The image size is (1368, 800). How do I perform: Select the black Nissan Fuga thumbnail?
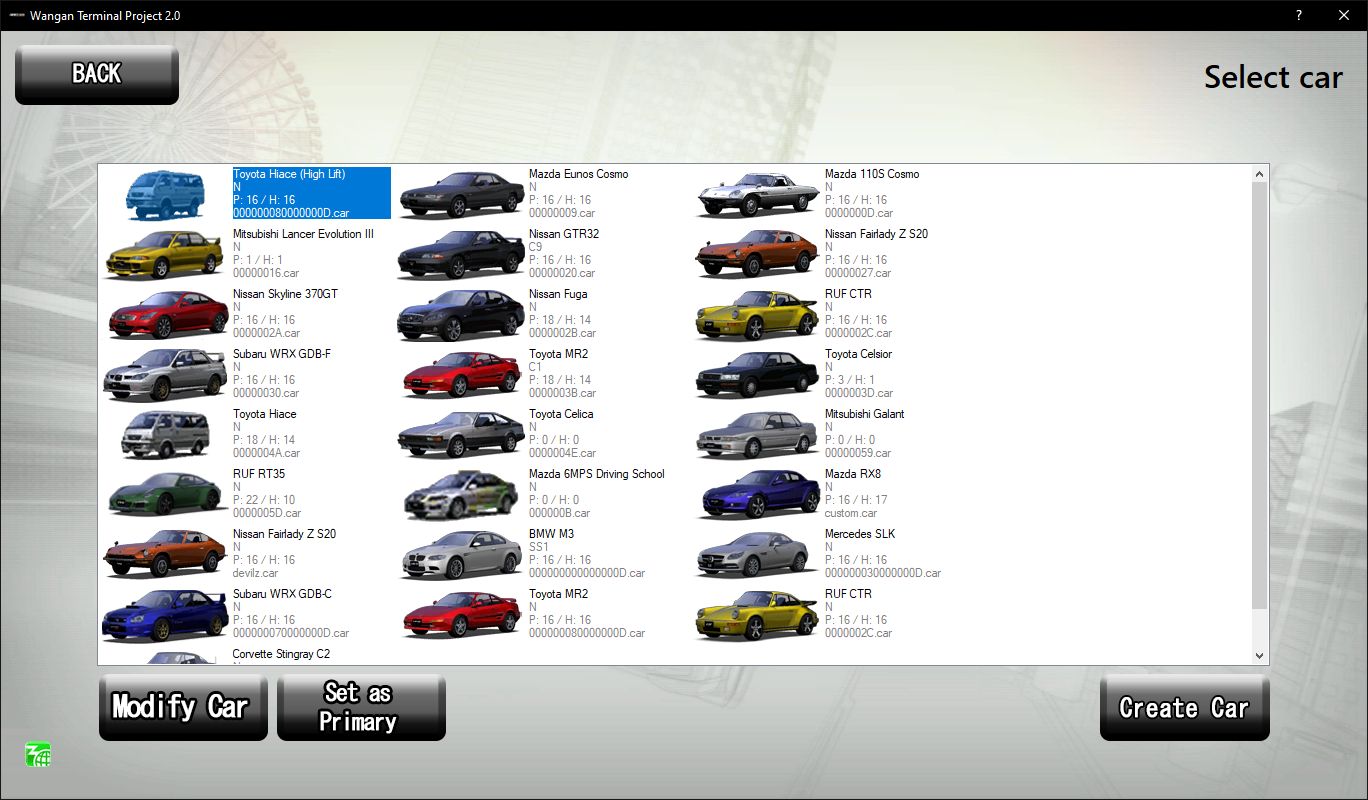click(461, 314)
